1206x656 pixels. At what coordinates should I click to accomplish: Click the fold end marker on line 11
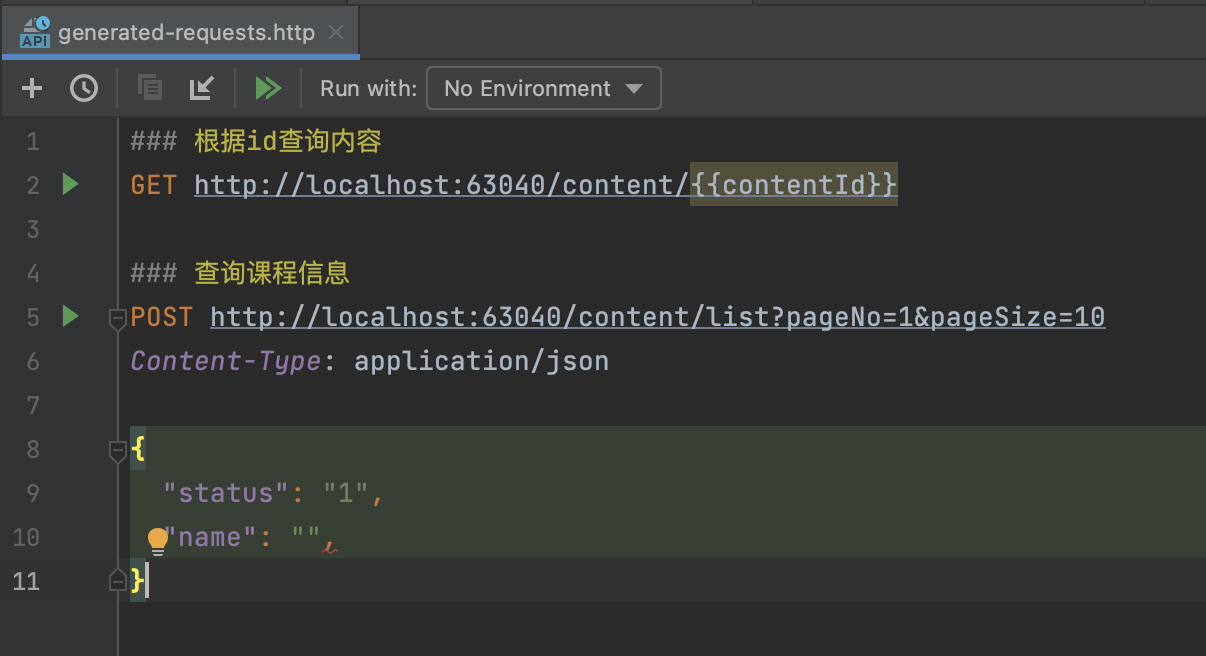pos(117,581)
